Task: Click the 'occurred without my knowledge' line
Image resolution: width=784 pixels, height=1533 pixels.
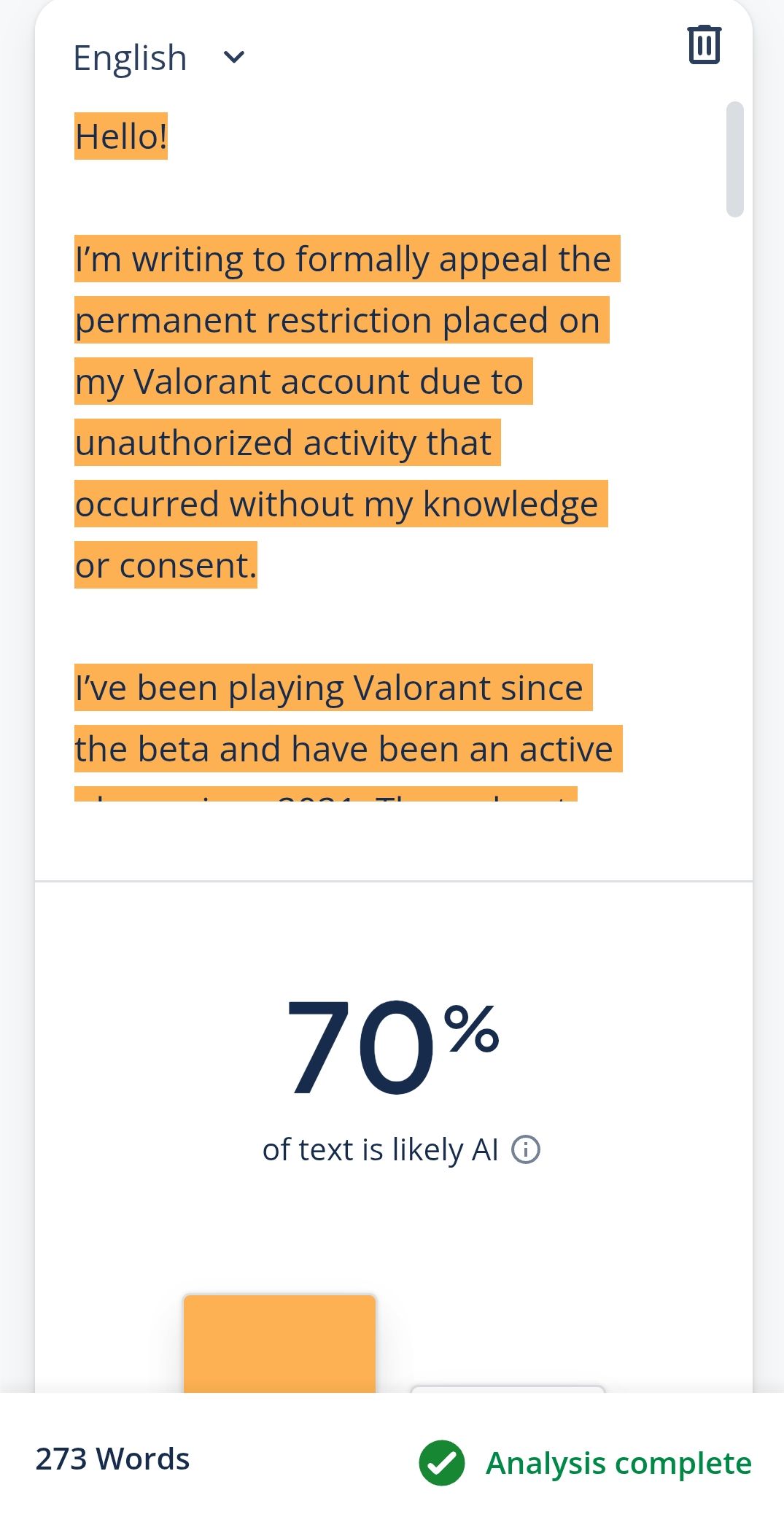Action: click(337, 504)
